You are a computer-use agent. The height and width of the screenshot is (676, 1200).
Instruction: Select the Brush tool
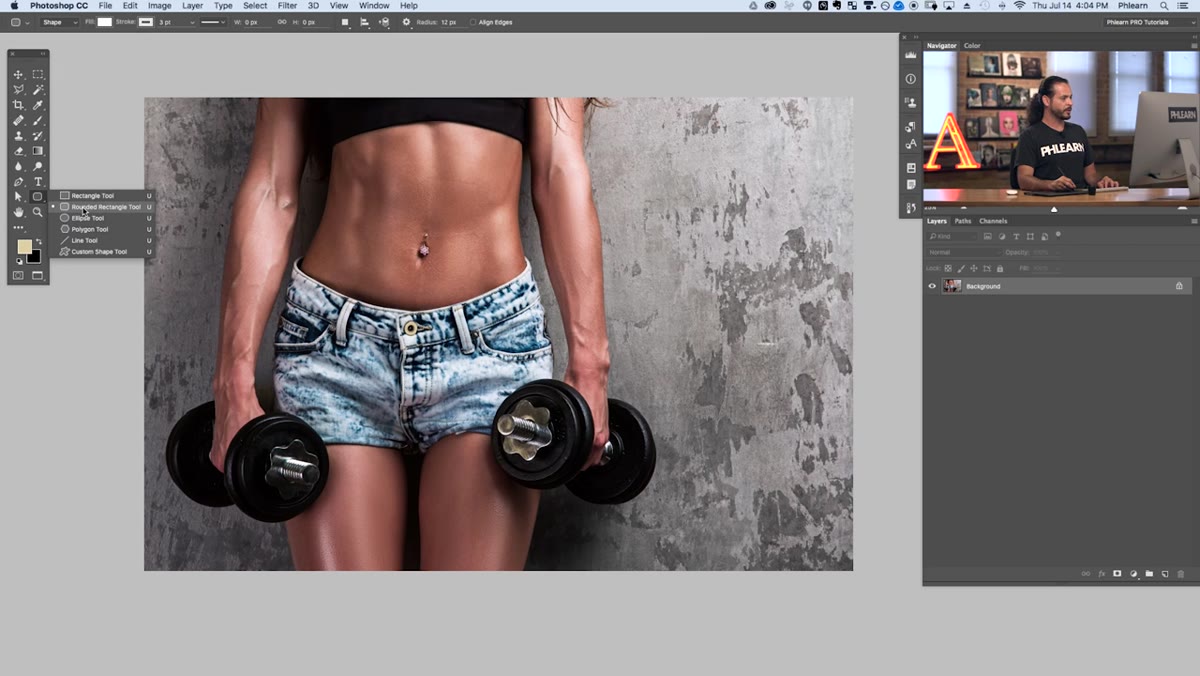pyautogui.click(x=38, y=121)
